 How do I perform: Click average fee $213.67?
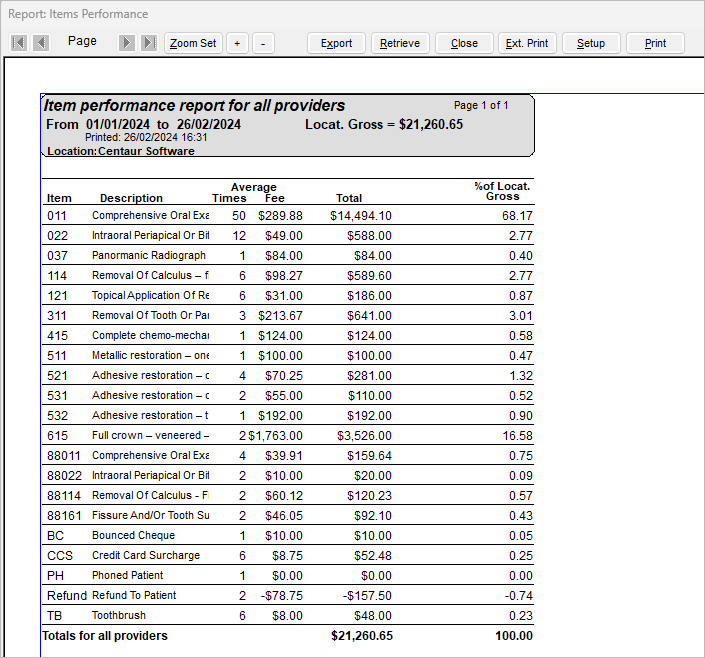pyautogui.click(x=280, y=316)
